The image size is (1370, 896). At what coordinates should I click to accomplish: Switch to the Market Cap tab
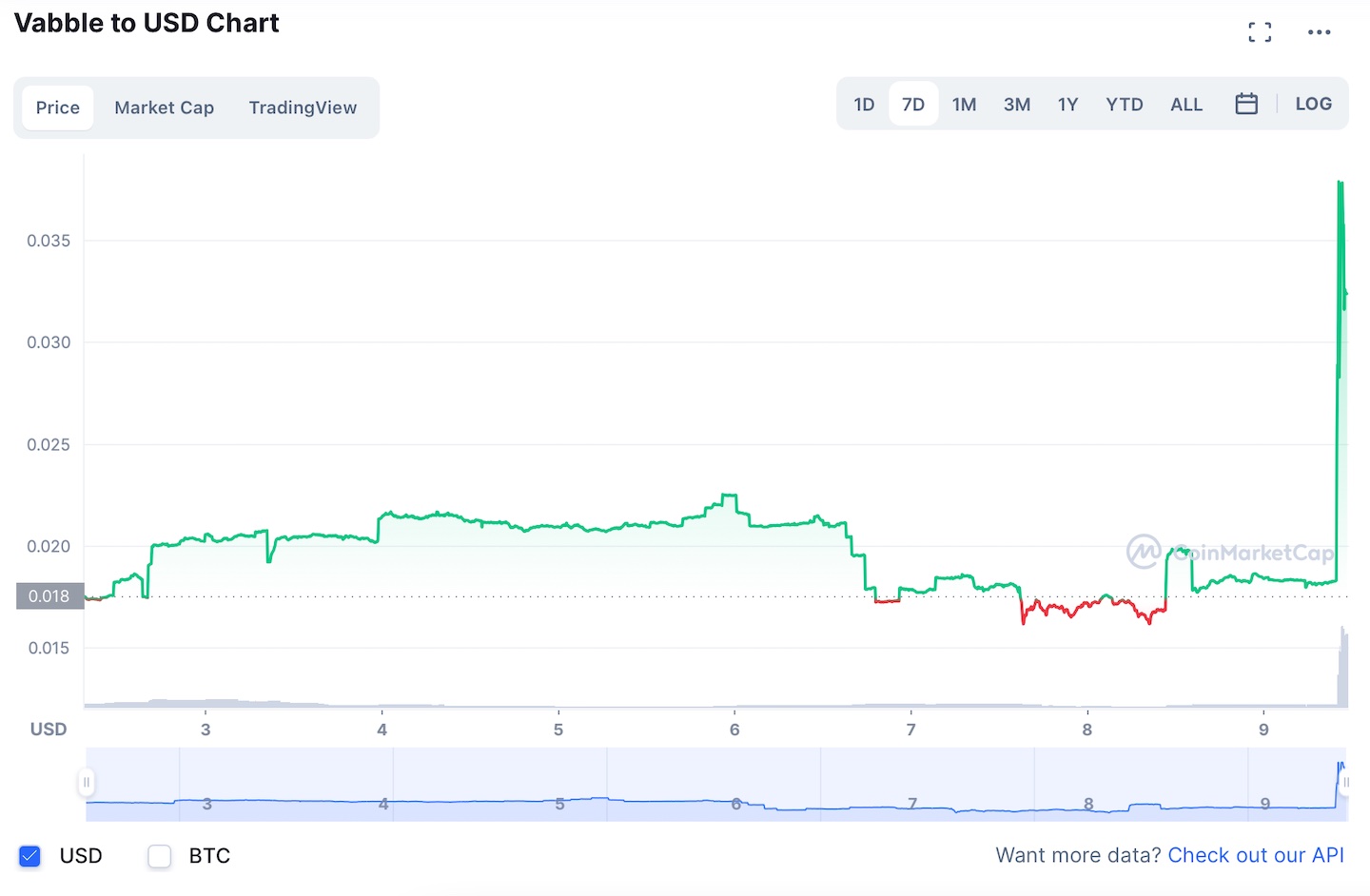point(164,107)
